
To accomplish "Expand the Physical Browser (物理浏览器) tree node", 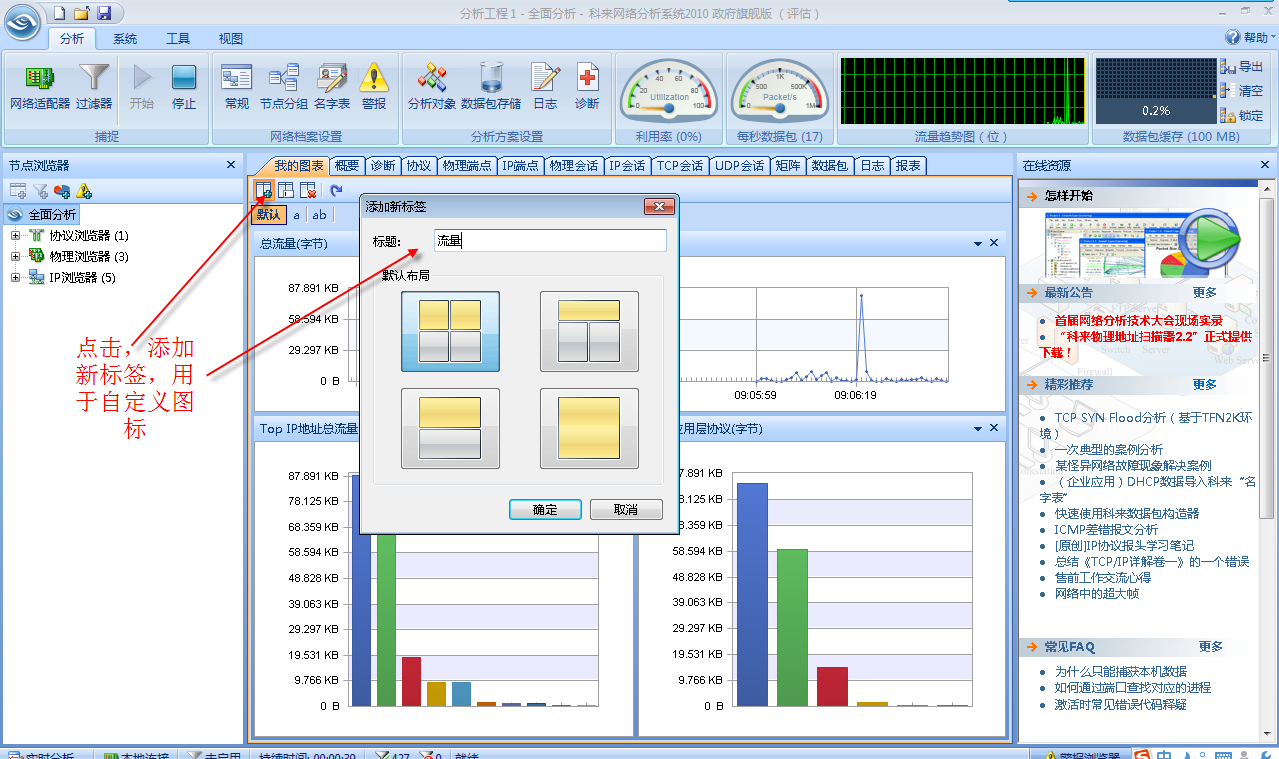I will [x=16, y=257].
